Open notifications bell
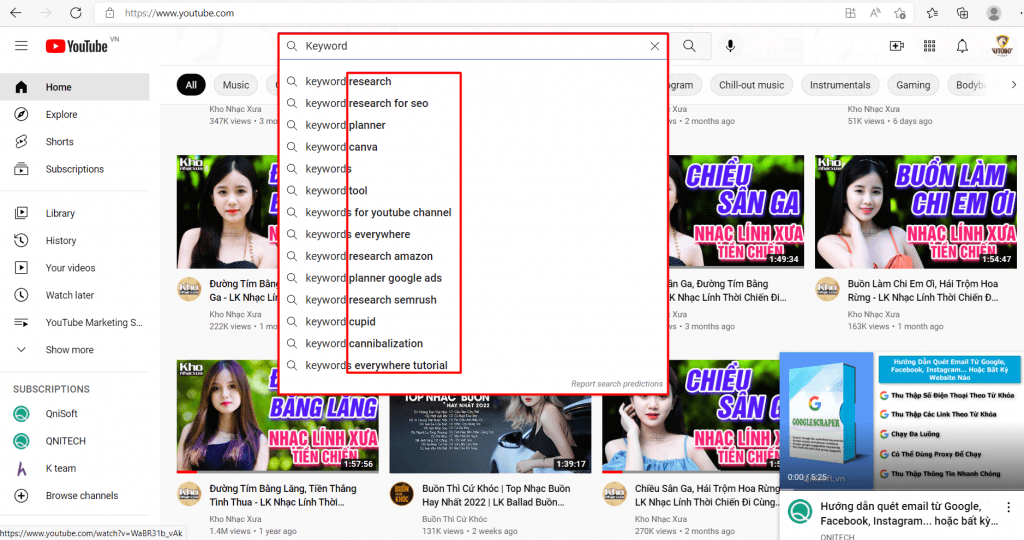 [962, 46]
